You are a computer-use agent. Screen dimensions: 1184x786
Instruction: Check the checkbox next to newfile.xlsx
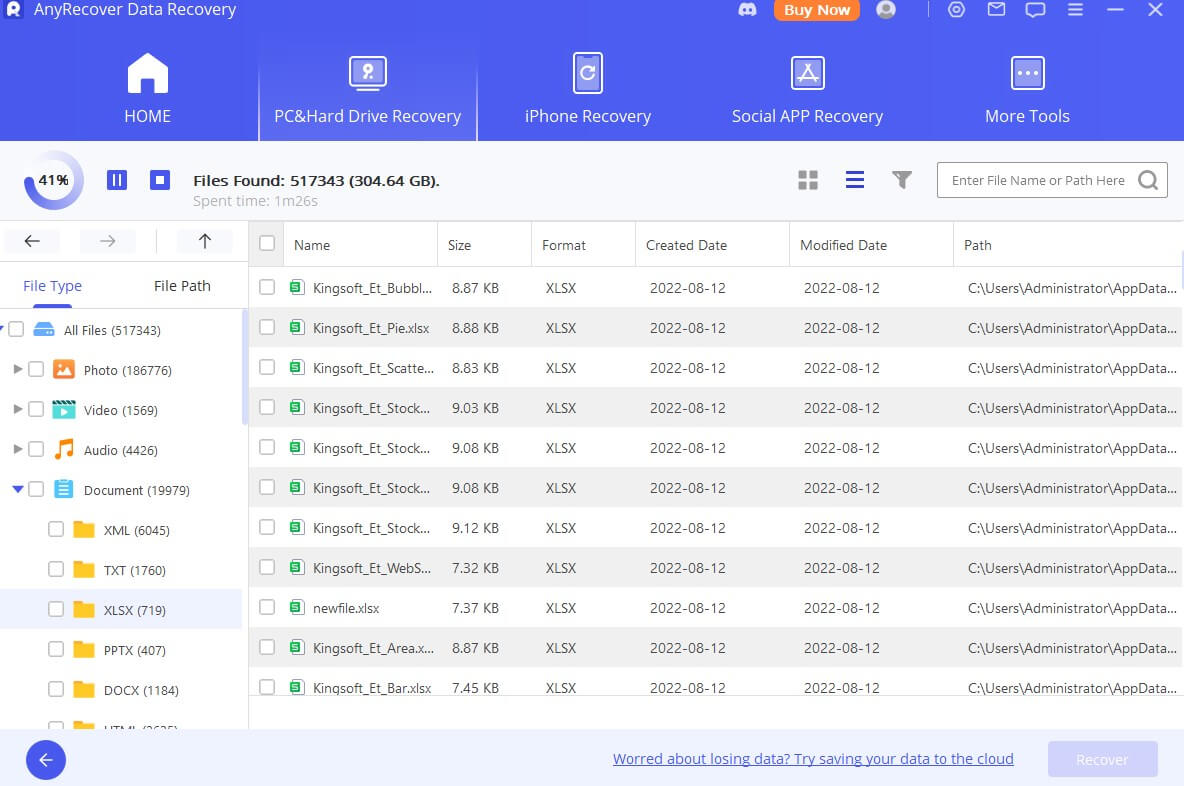[x=266, y=607]
